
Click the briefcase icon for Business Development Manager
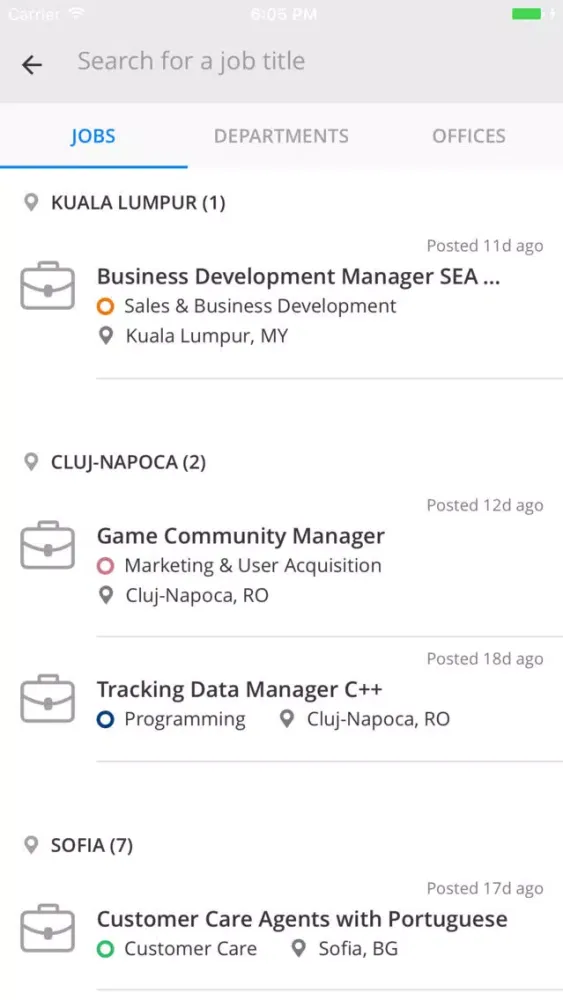pos(48,286)
